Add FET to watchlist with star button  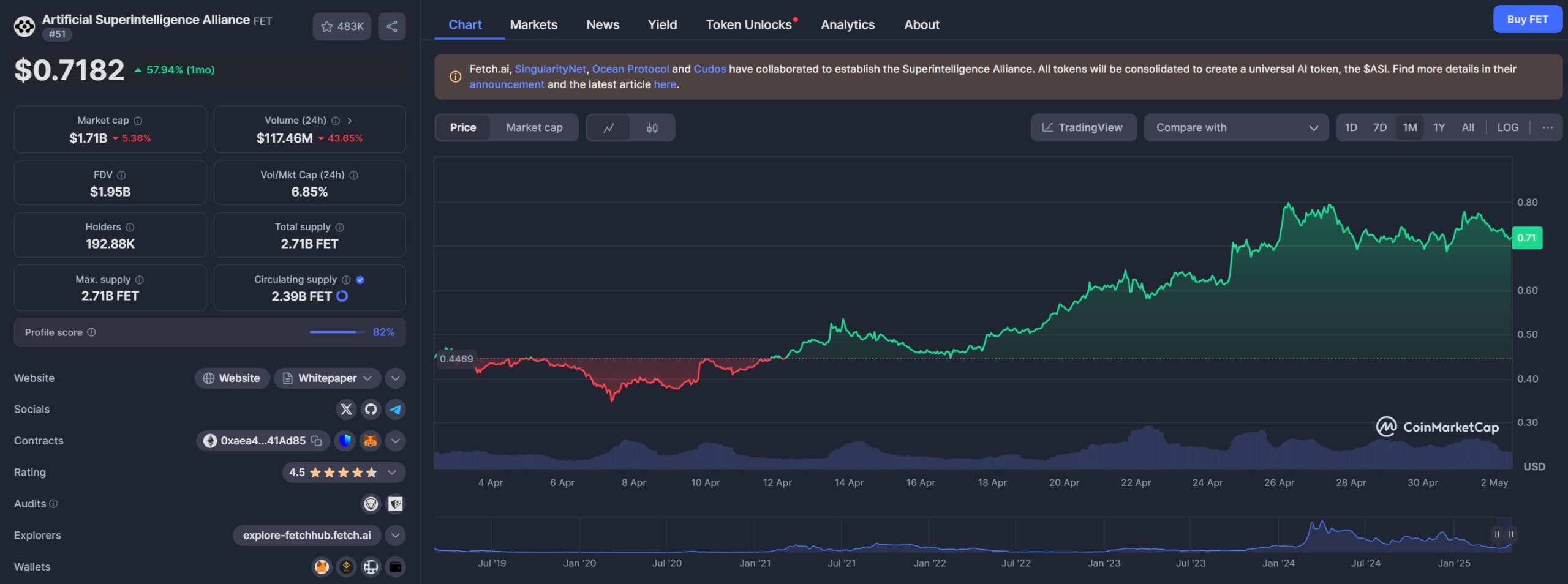coord(342,26)
